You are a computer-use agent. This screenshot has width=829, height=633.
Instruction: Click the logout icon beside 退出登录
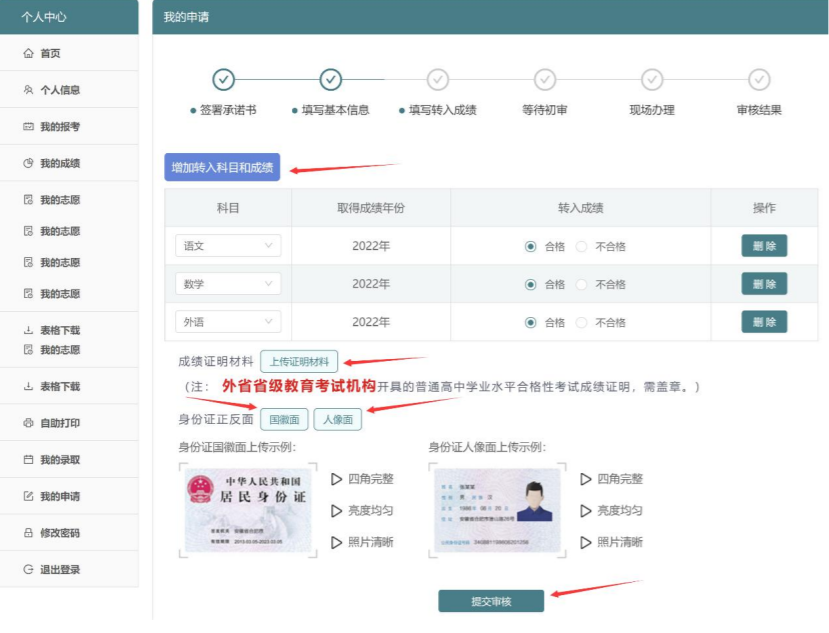28,569
